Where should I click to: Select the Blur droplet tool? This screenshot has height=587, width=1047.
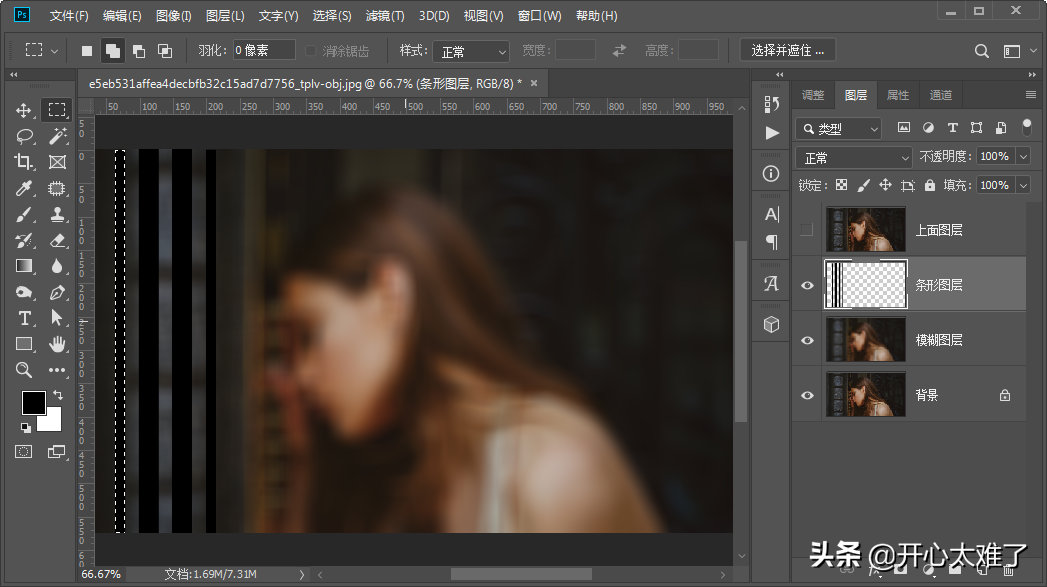tap(57, 266)
